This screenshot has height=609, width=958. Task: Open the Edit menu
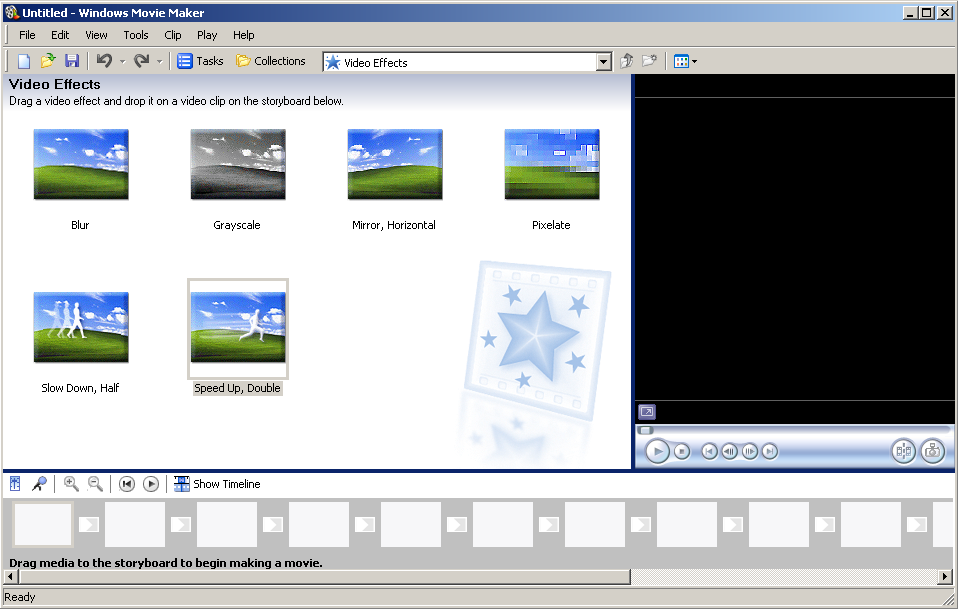[x=60, y=35]
